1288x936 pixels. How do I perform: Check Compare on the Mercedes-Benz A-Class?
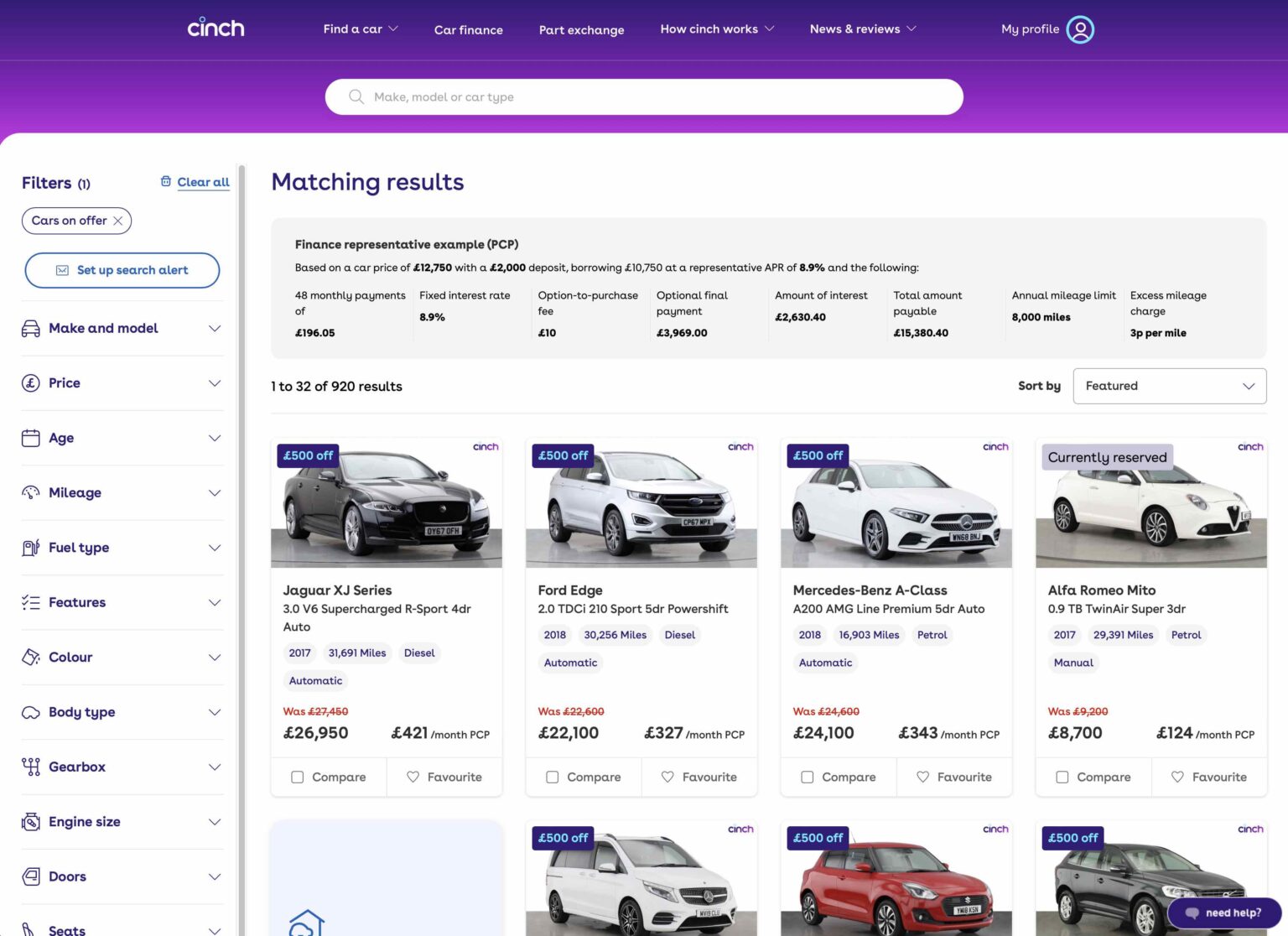tap(808, 777)
